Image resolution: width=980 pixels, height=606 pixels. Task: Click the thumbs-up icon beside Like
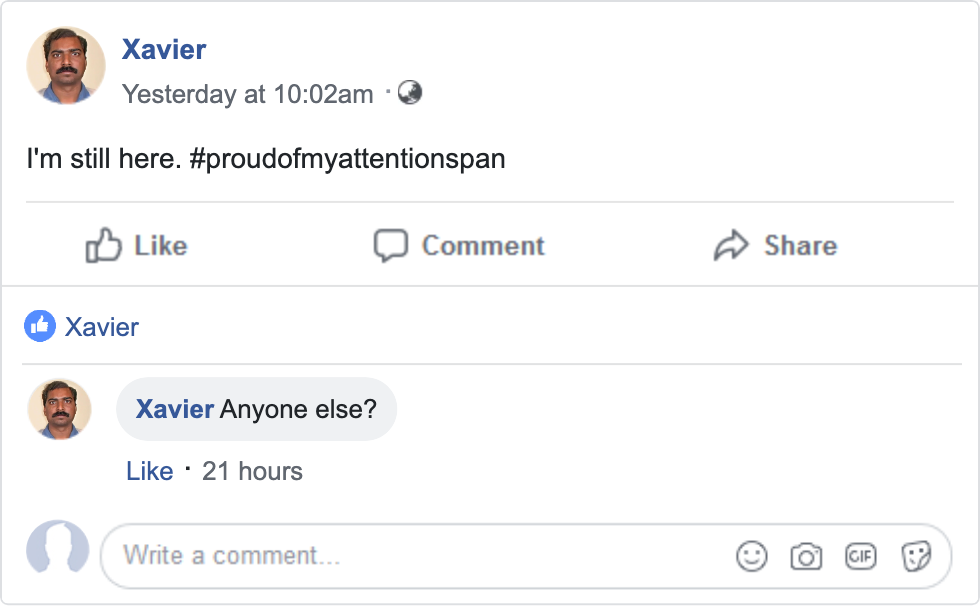[x=104, y=245]
